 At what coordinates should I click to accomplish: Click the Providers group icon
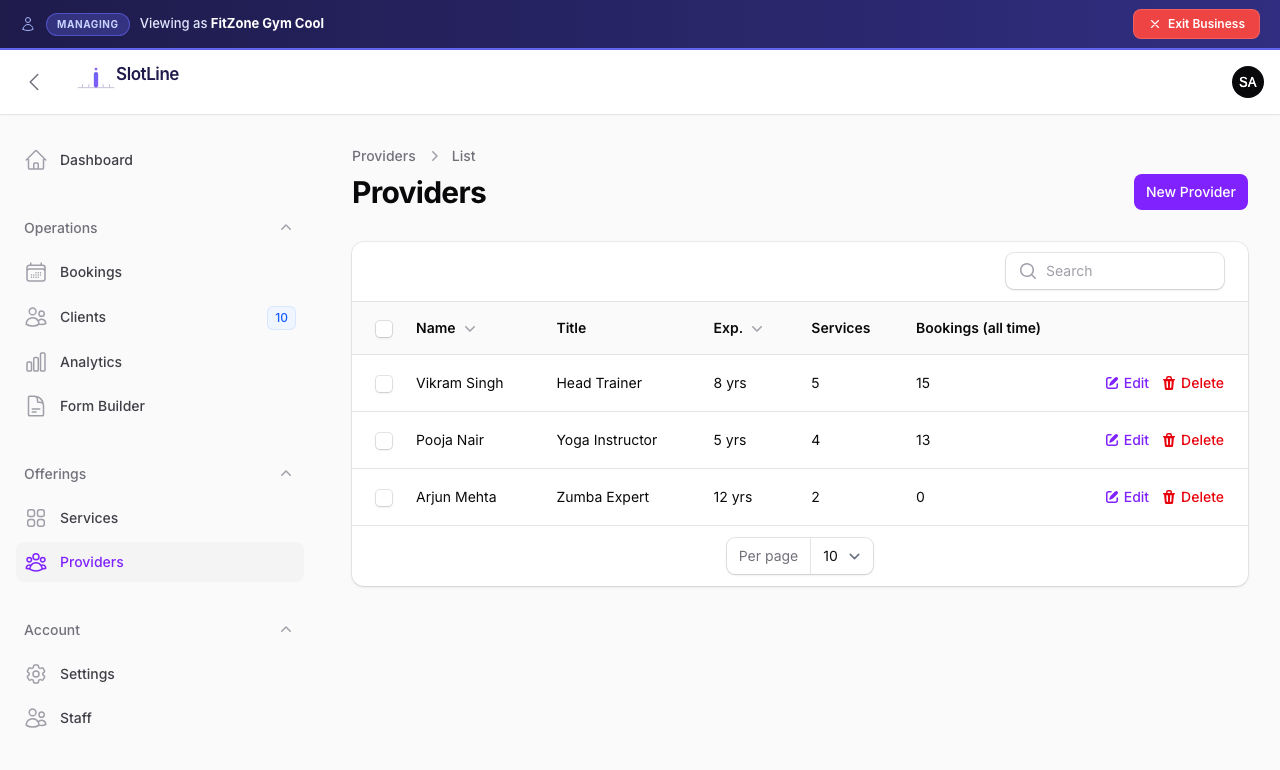(36, 562)
